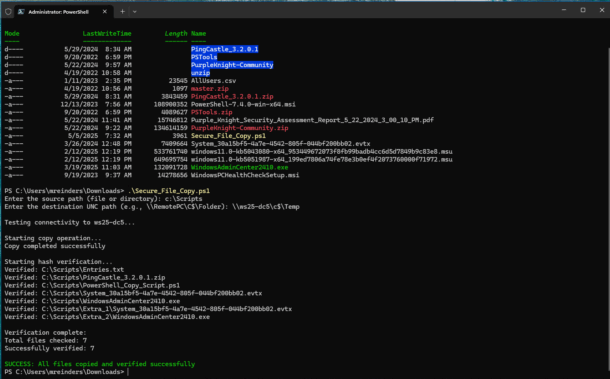Close the terminal window
610x379 pixels.
601,10
